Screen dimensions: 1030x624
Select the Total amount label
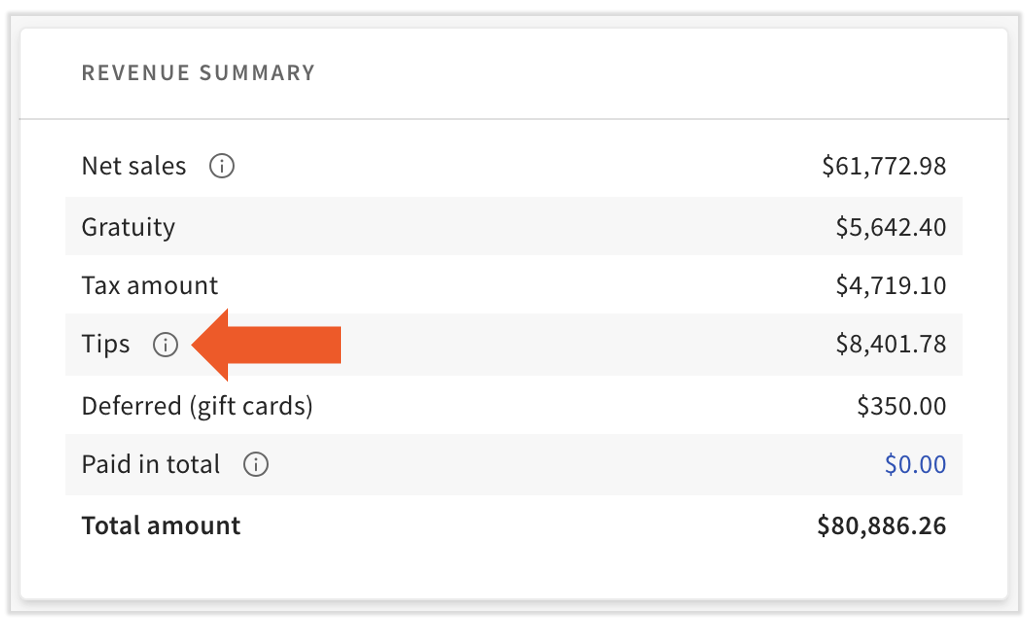pos(160,525)
